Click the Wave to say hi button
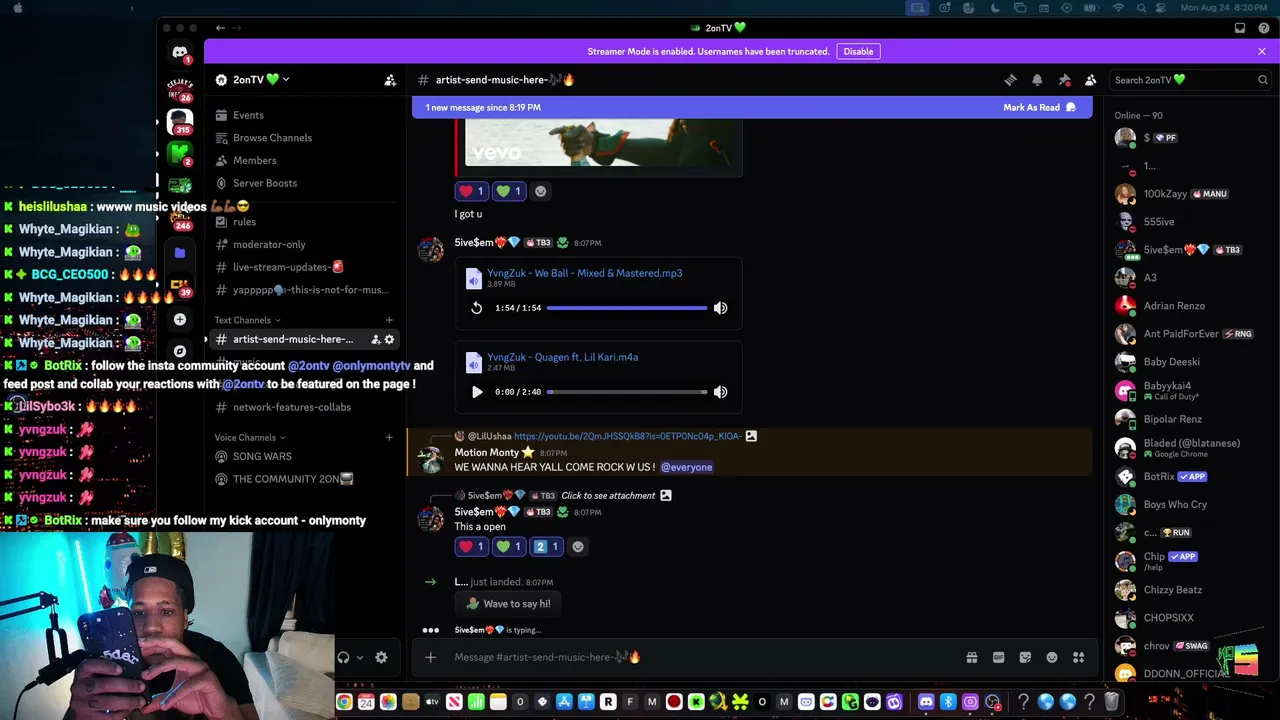This screenshot has height=720, width=1280. (508, 604)
